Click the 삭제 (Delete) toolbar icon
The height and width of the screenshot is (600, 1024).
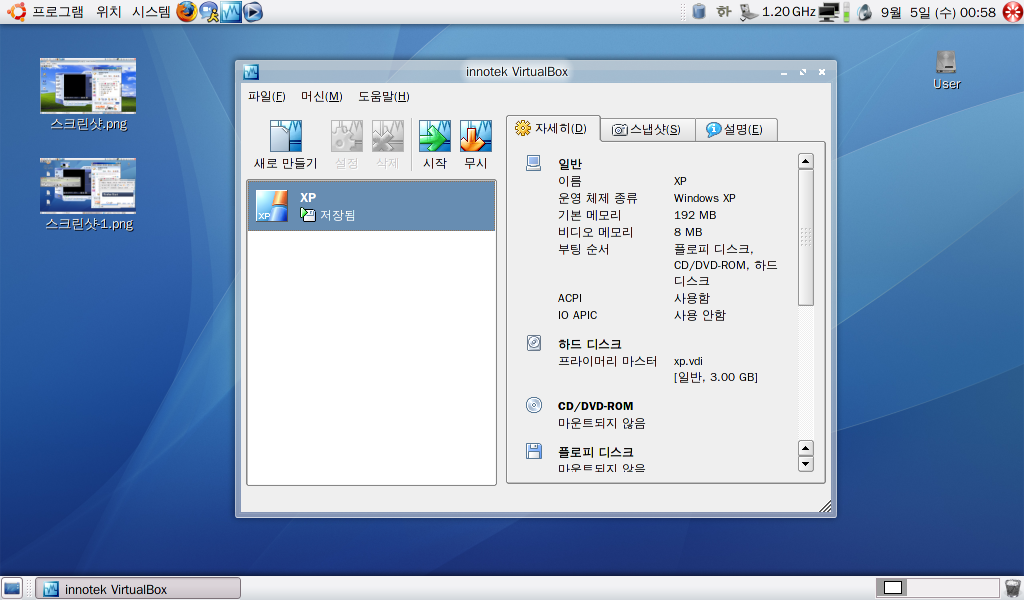[x=387, y=136]
